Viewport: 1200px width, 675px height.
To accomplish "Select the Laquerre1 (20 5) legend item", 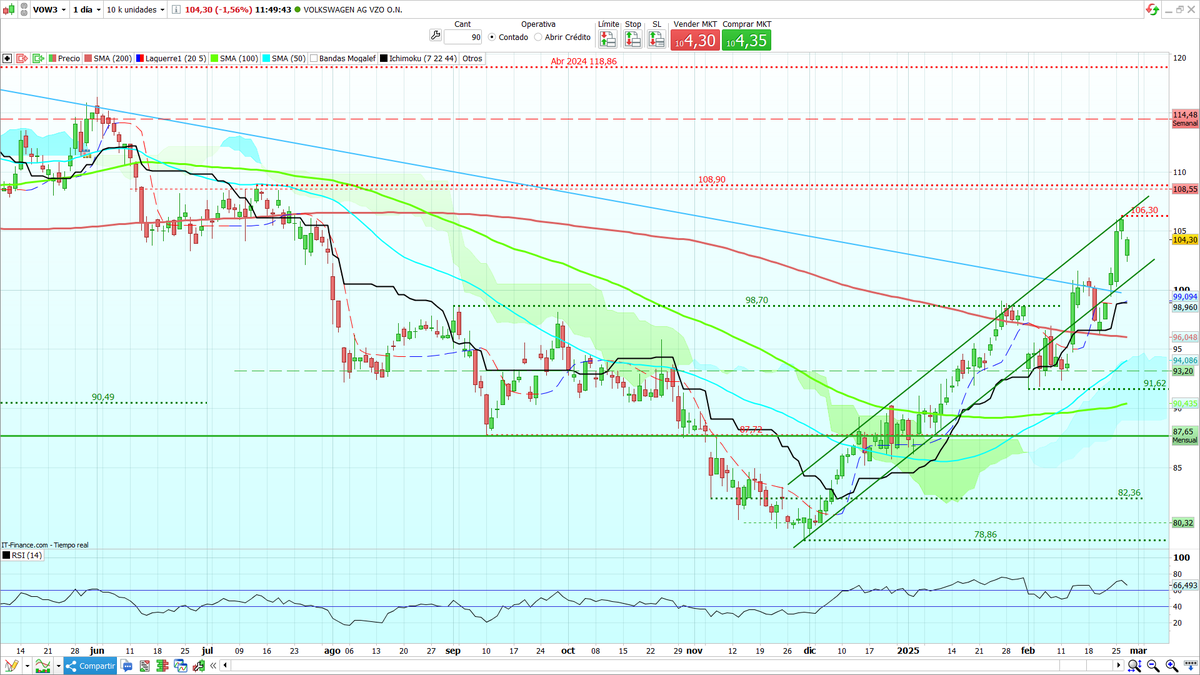I will point(173,58).
